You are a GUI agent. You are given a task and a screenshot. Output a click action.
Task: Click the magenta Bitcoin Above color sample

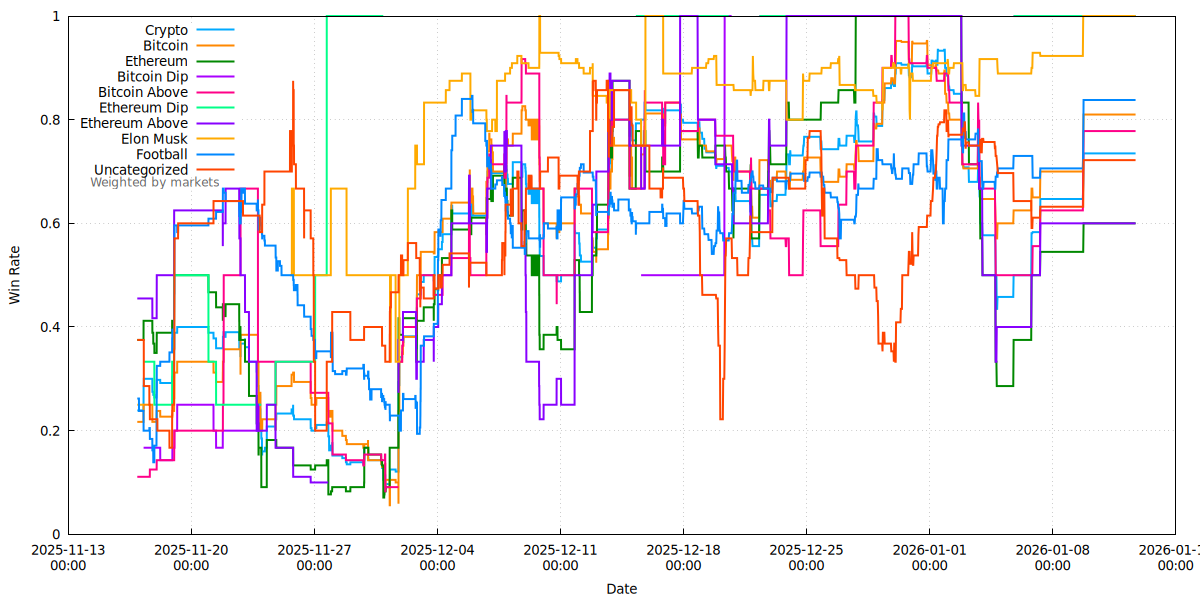[215, 92]
